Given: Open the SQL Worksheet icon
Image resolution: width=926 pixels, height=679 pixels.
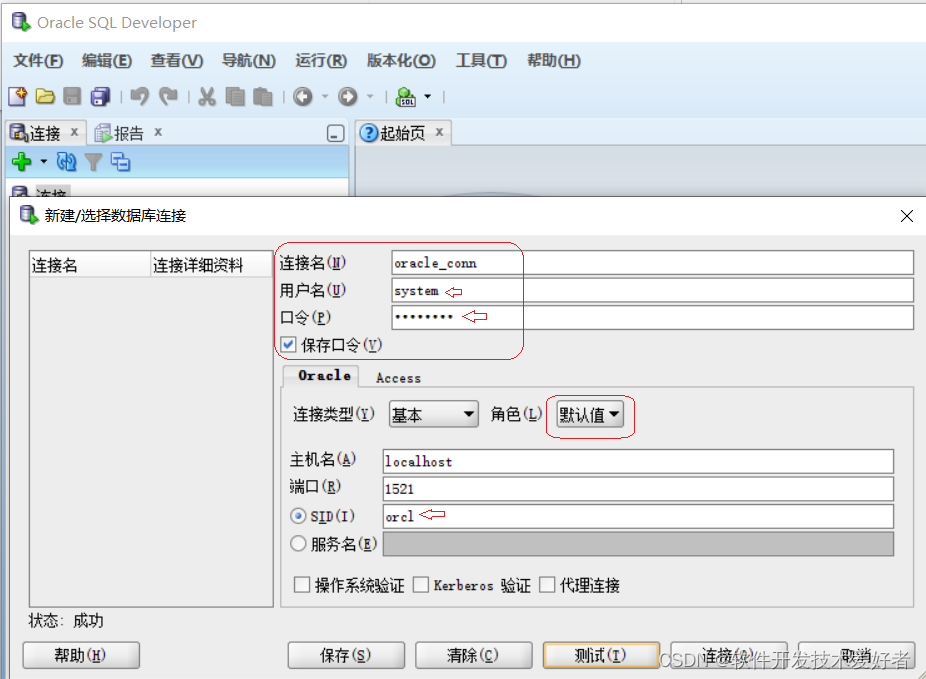Looking at the screenshot, I should click(x=406, y=96).
